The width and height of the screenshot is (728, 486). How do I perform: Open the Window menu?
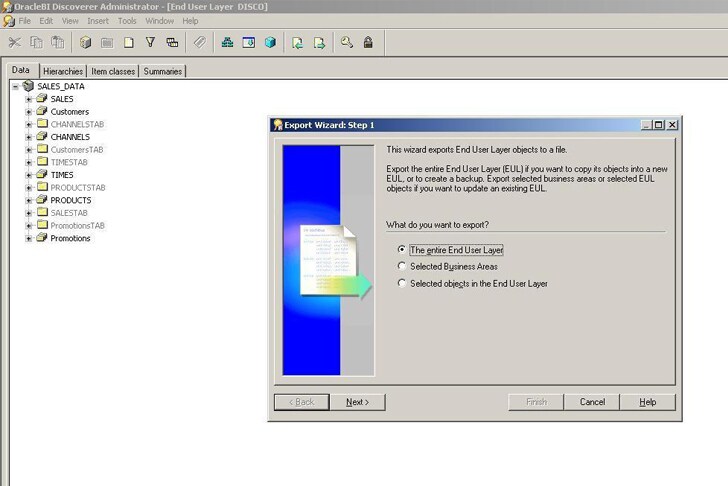[x=160, y=21]
